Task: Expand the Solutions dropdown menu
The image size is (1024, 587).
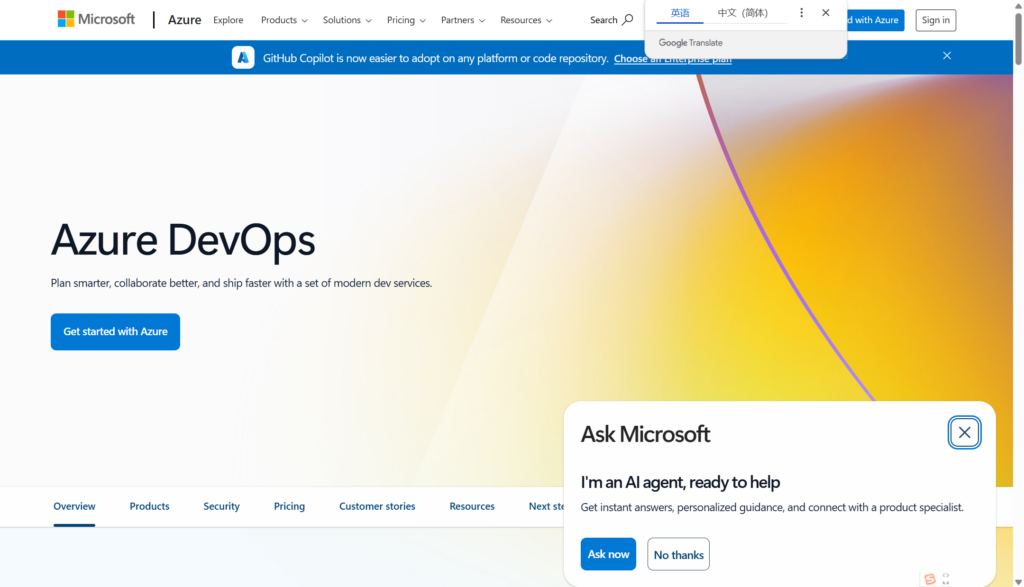Action: pos(346,20)
